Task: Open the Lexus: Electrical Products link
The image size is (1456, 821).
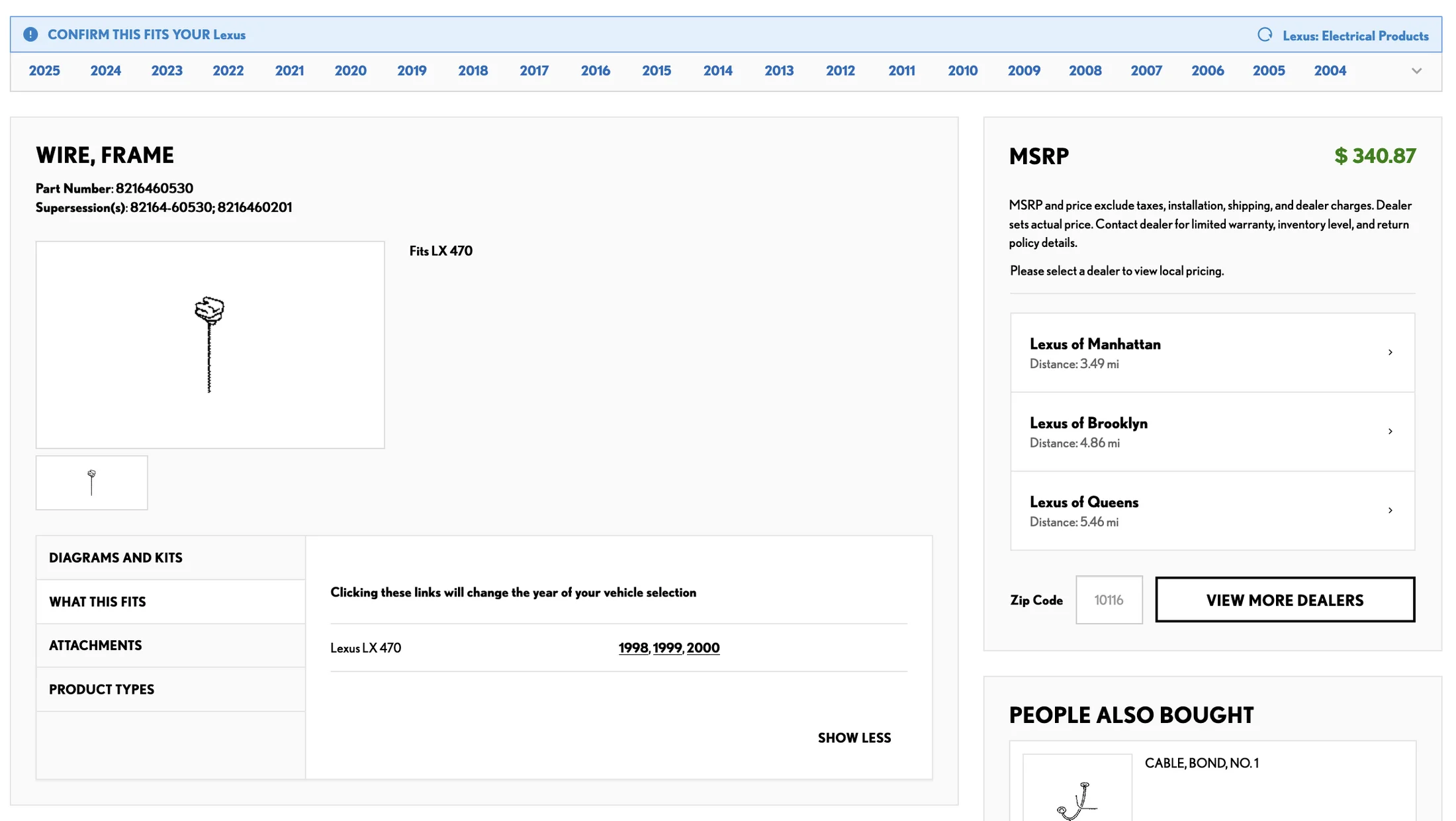Action: (1355, 36)
